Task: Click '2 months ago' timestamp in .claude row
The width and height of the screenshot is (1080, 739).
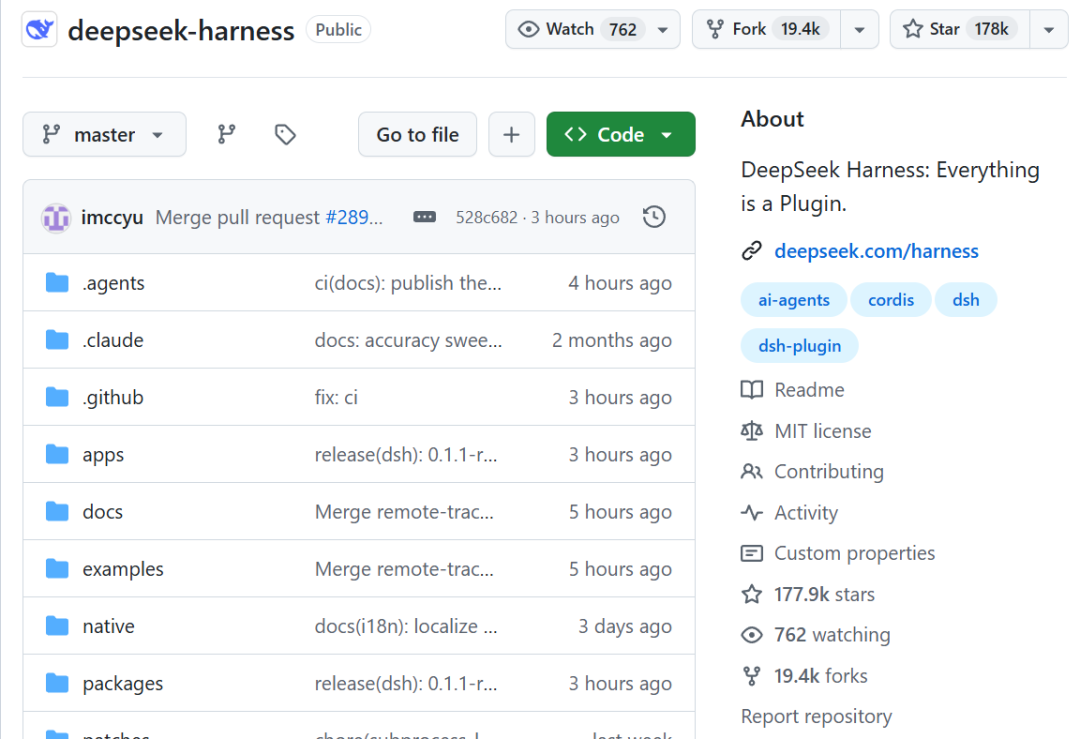Action: coord(612,340)
